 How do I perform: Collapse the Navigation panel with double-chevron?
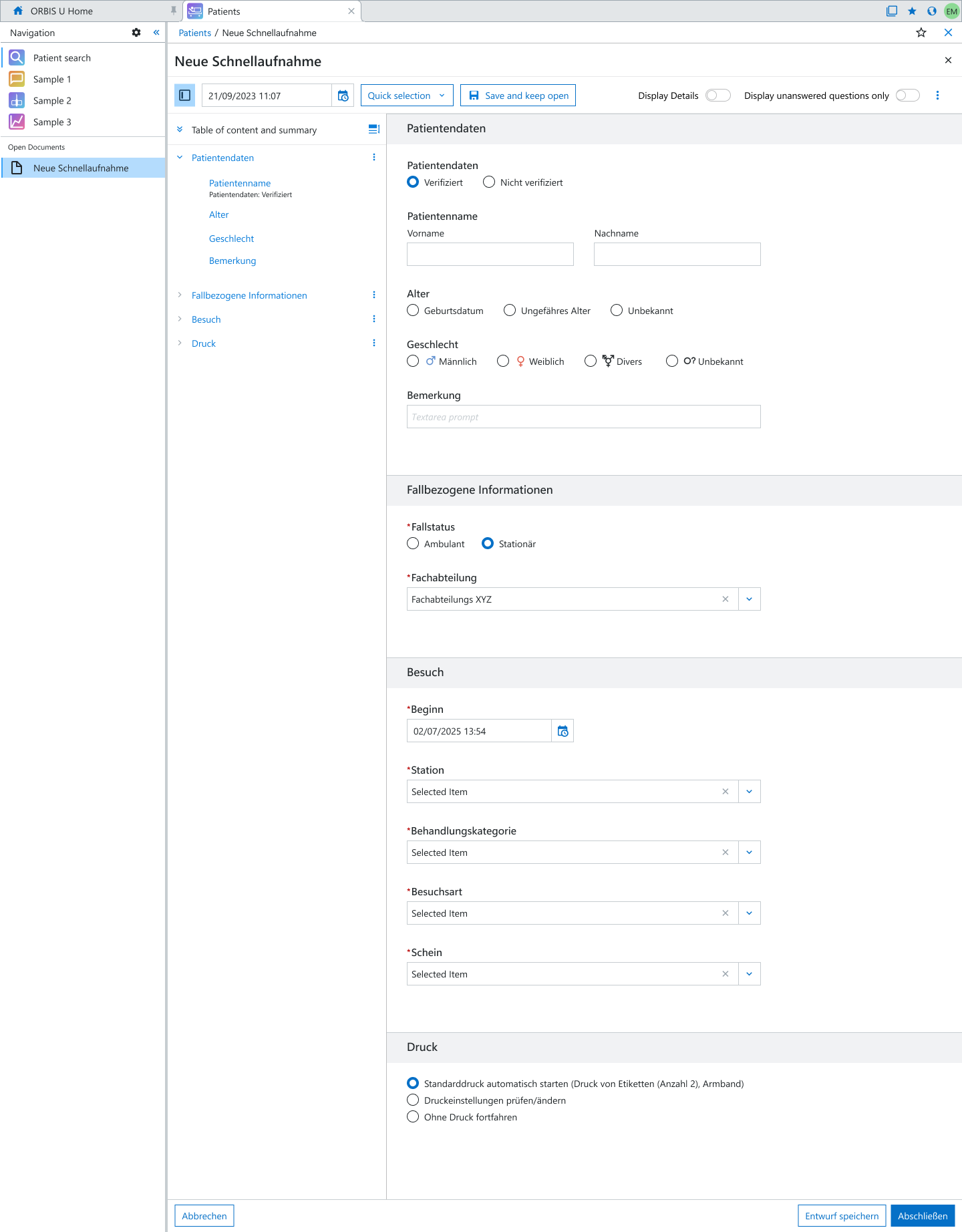tap(156, 33)
